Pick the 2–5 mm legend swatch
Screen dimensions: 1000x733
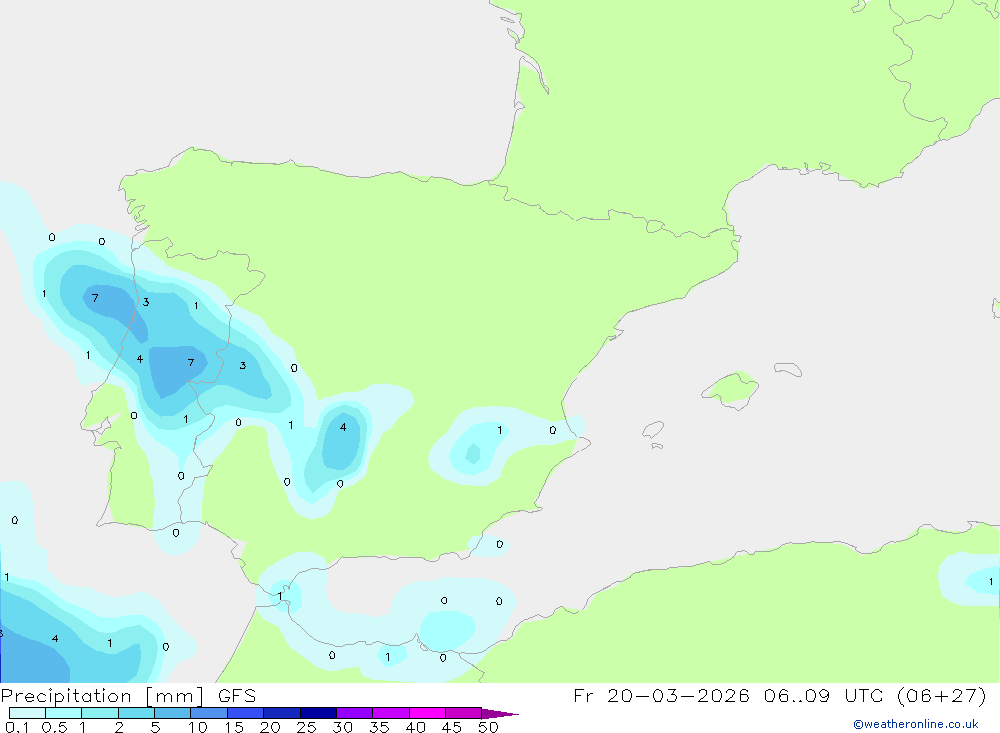coord(136,713)
